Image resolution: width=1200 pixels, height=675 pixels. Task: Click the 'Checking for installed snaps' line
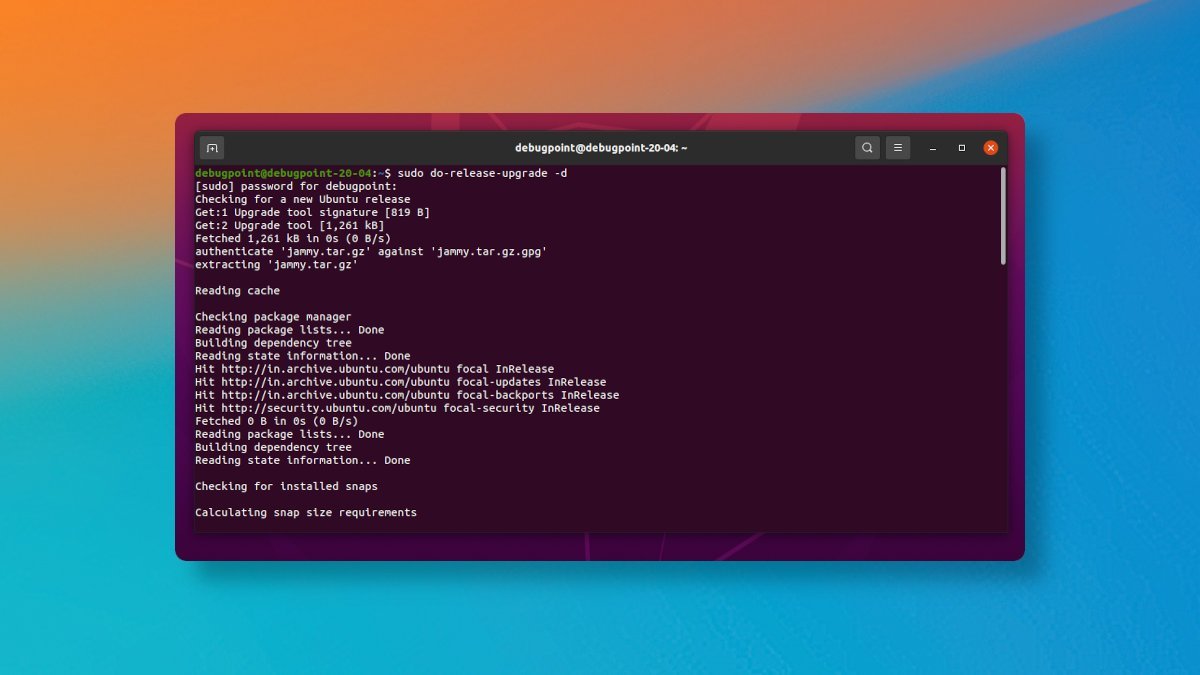(286, 486)
